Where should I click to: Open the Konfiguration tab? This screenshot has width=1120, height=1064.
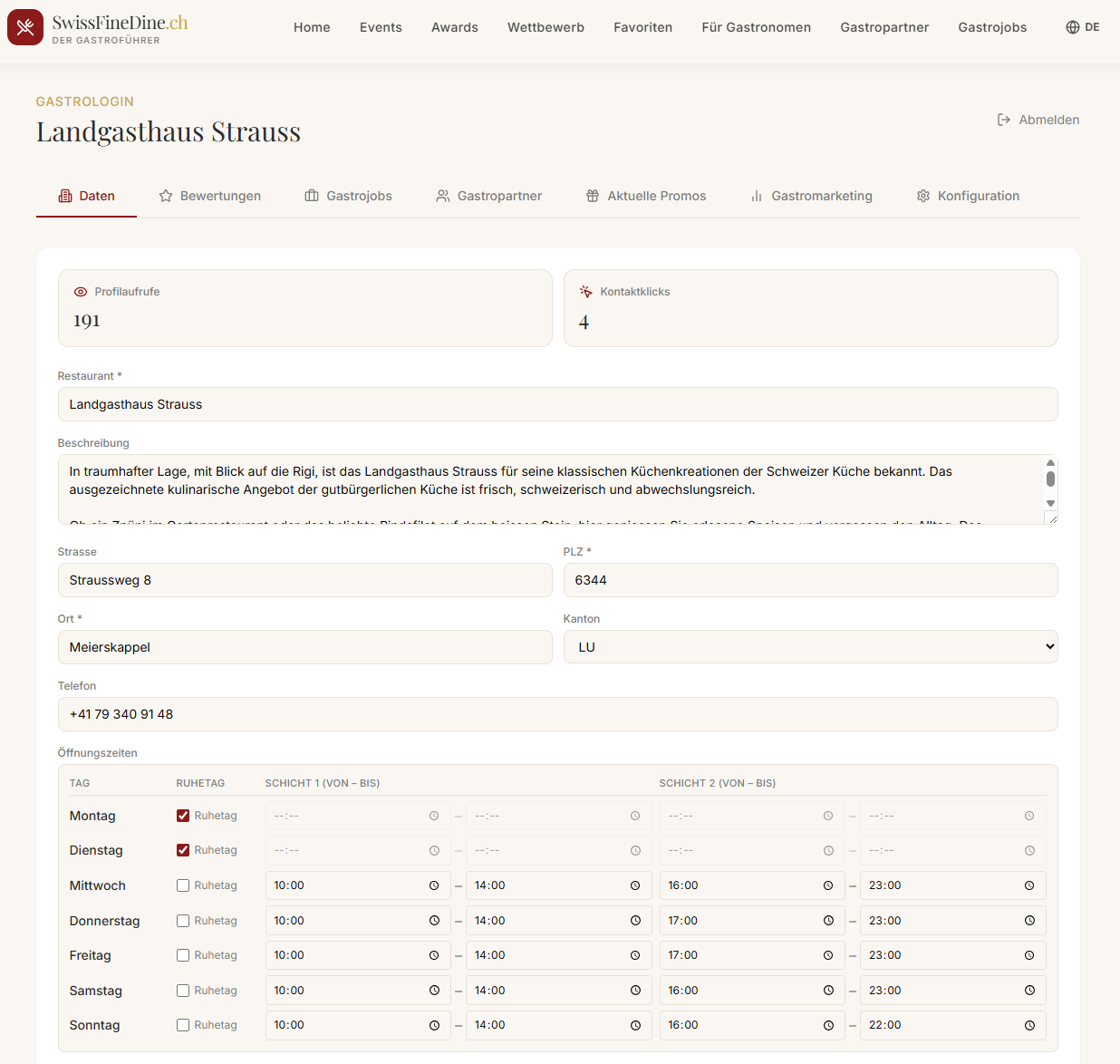(968, 196)
